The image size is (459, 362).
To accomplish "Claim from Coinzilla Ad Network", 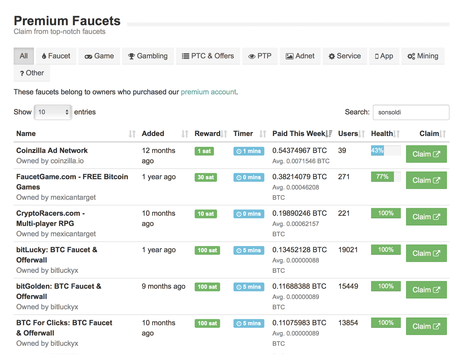I will tap(426, 154).
